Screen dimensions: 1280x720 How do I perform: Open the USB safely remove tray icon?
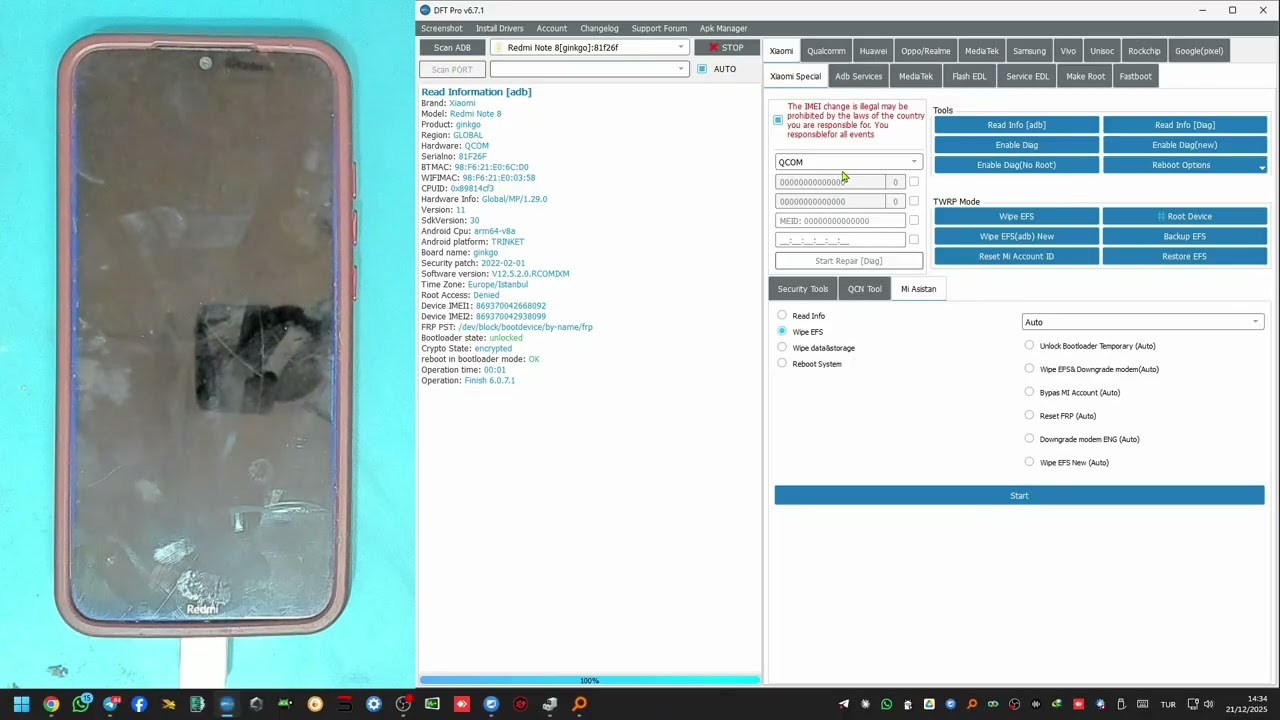click(1122, 704)
